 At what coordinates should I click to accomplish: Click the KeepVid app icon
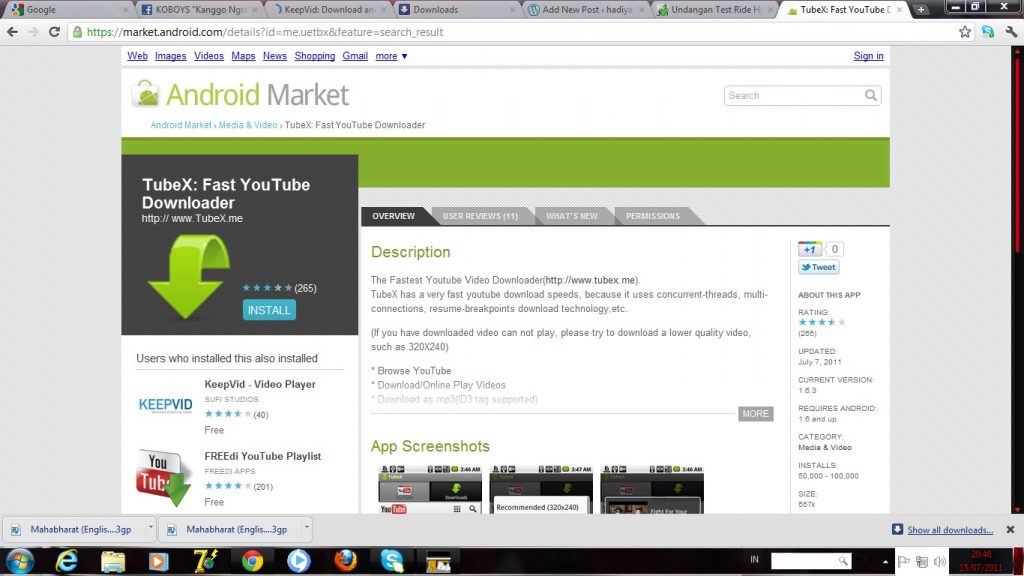pyautogui.click(x=165, y=403)
